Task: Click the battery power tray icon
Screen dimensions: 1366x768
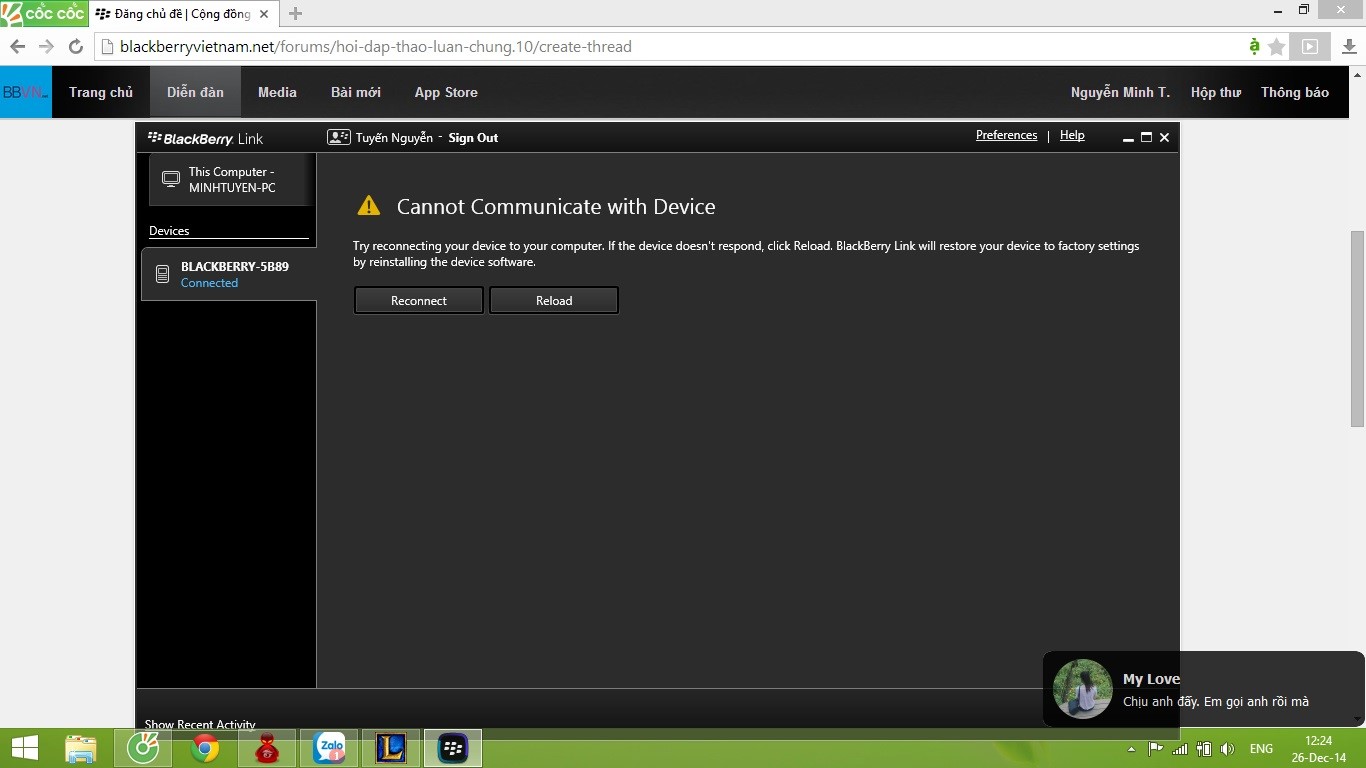Action: tap(1204, 748)
